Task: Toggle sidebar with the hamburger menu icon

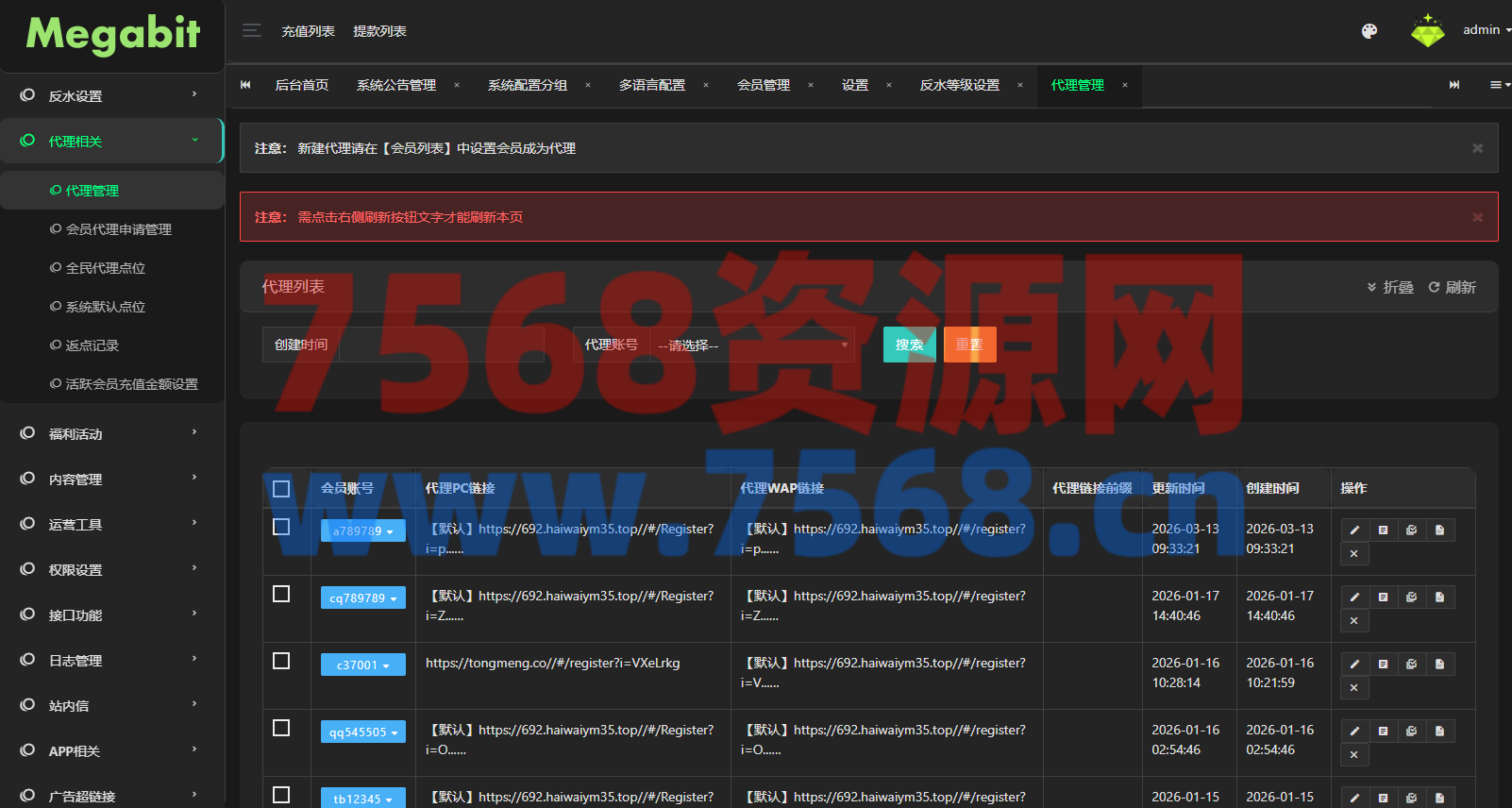Action: coord(252,30)
